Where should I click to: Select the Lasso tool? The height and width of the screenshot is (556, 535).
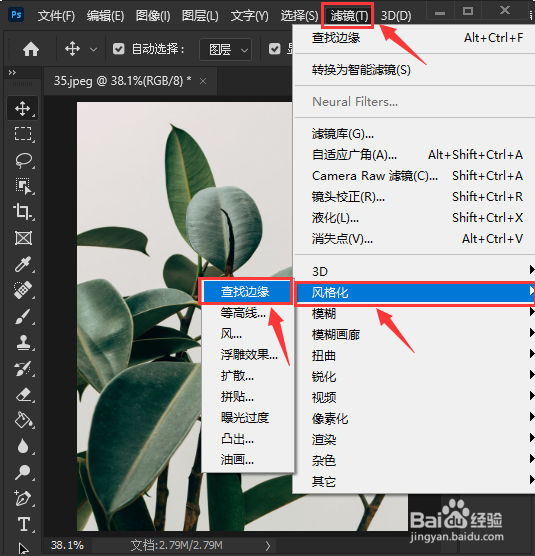[24, 160]
